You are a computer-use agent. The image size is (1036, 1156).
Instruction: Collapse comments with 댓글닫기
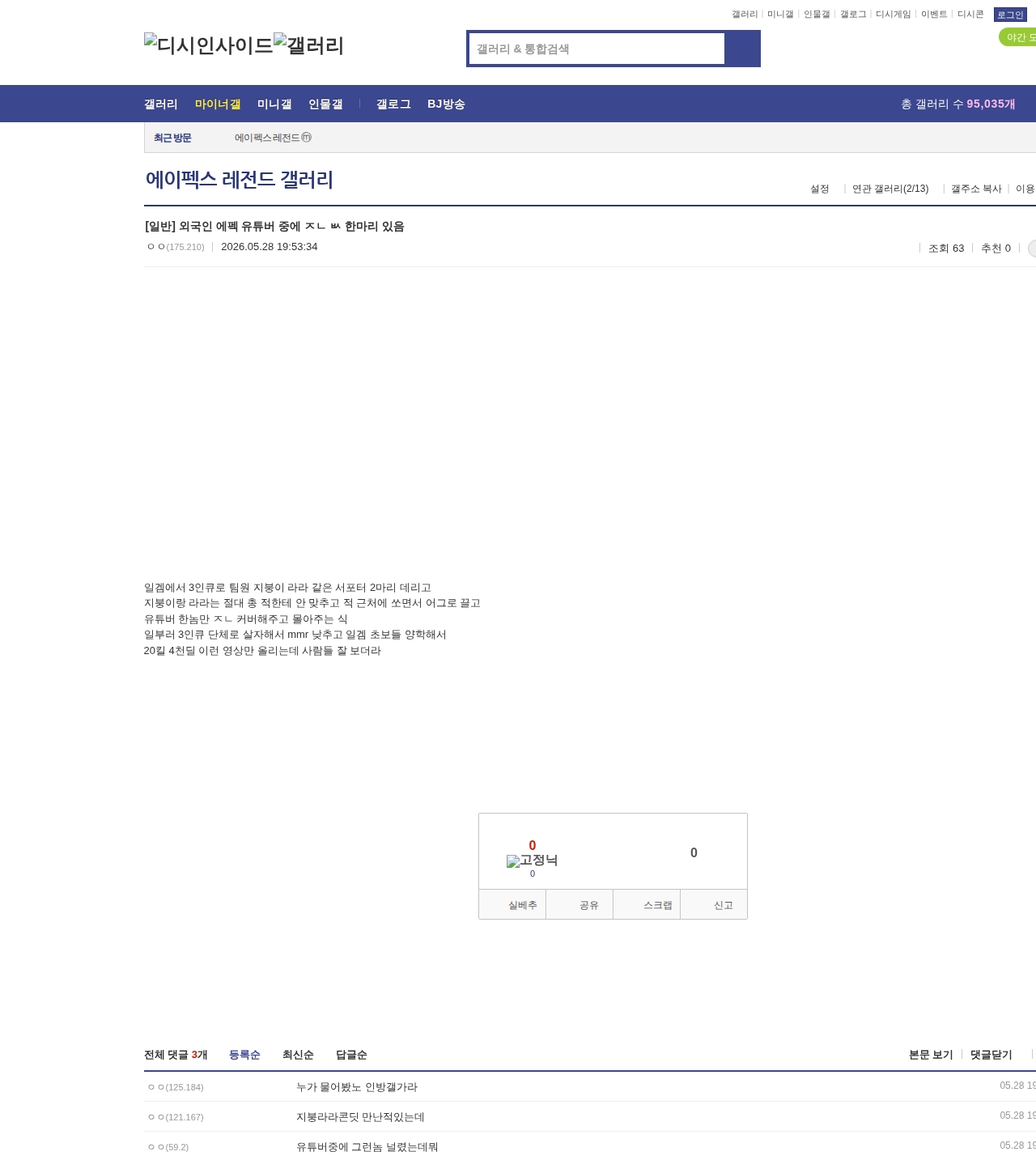(991, 1055)
